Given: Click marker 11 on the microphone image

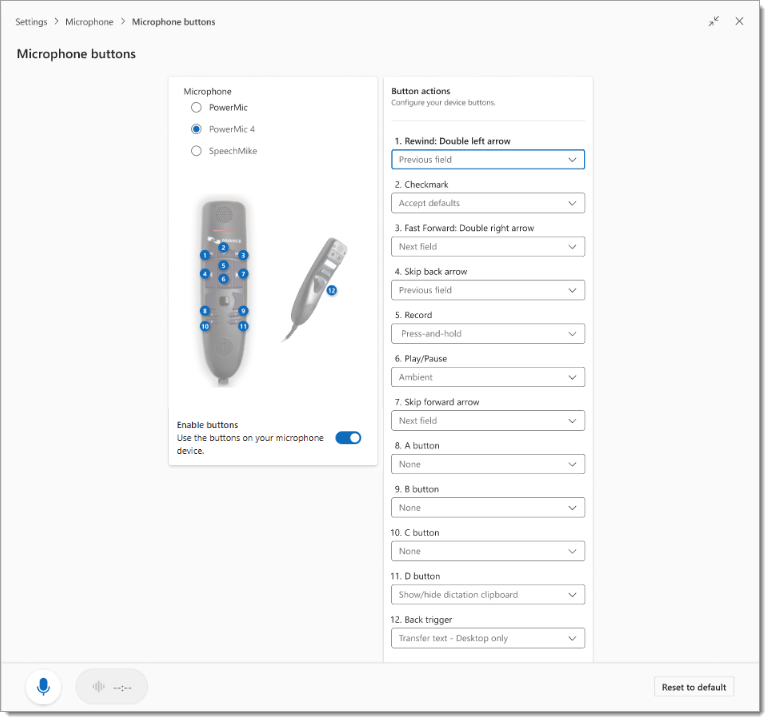Looking at the screenshot, I should tap(243, 326).
